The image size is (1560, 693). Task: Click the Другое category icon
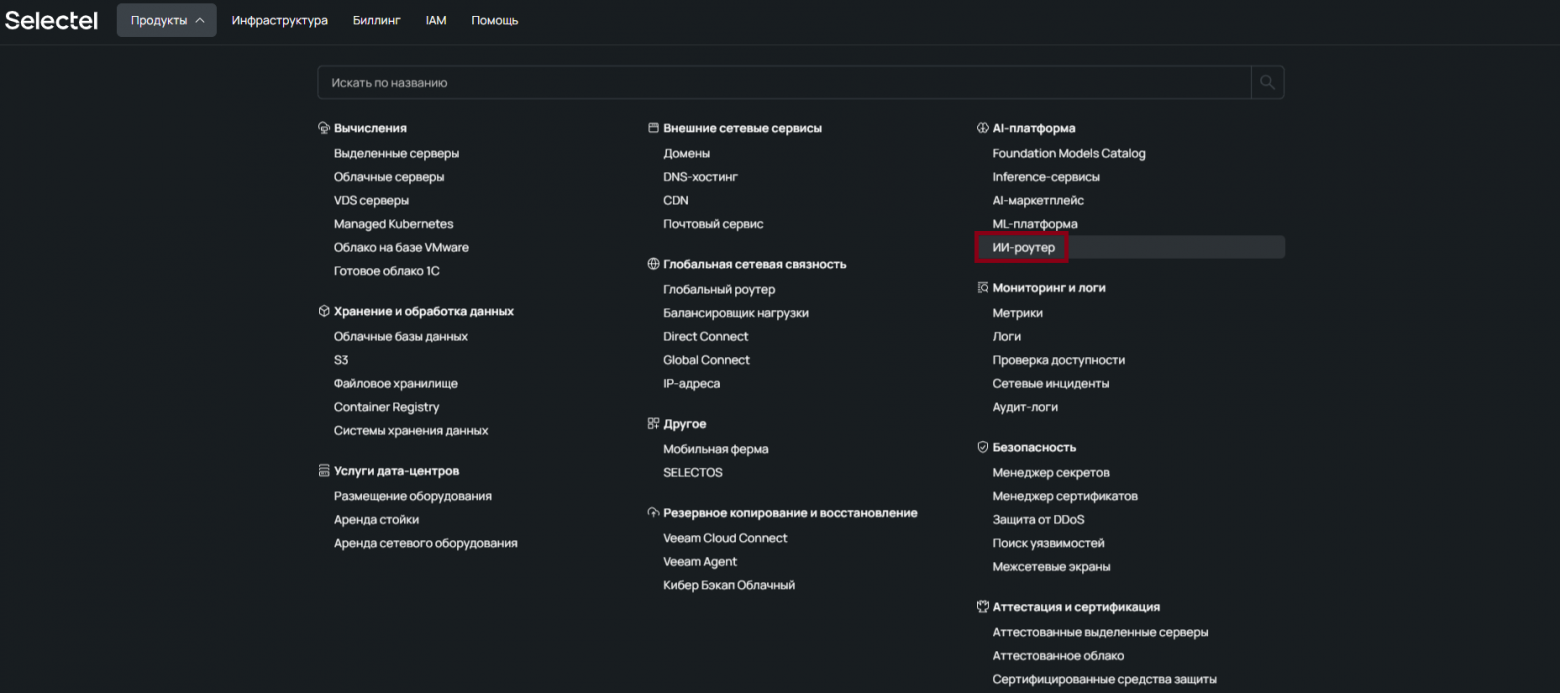pyautogui.click(x=653, y=424)
